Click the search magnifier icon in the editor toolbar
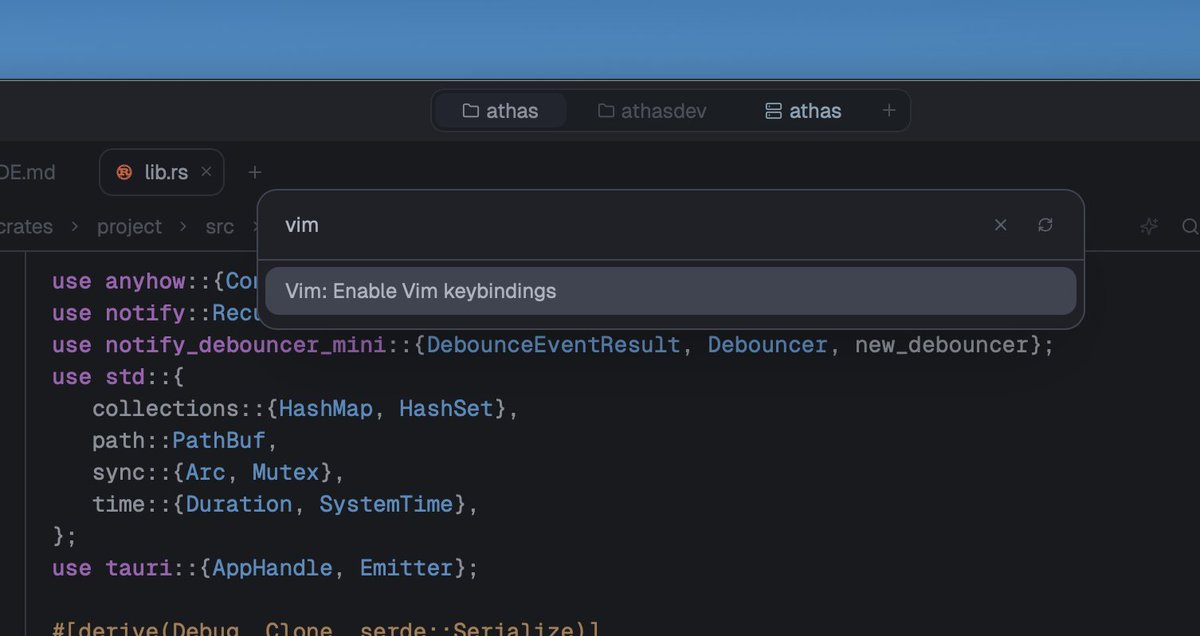The width and height of the screenshot is (1200, 636). click(1190, 227)
